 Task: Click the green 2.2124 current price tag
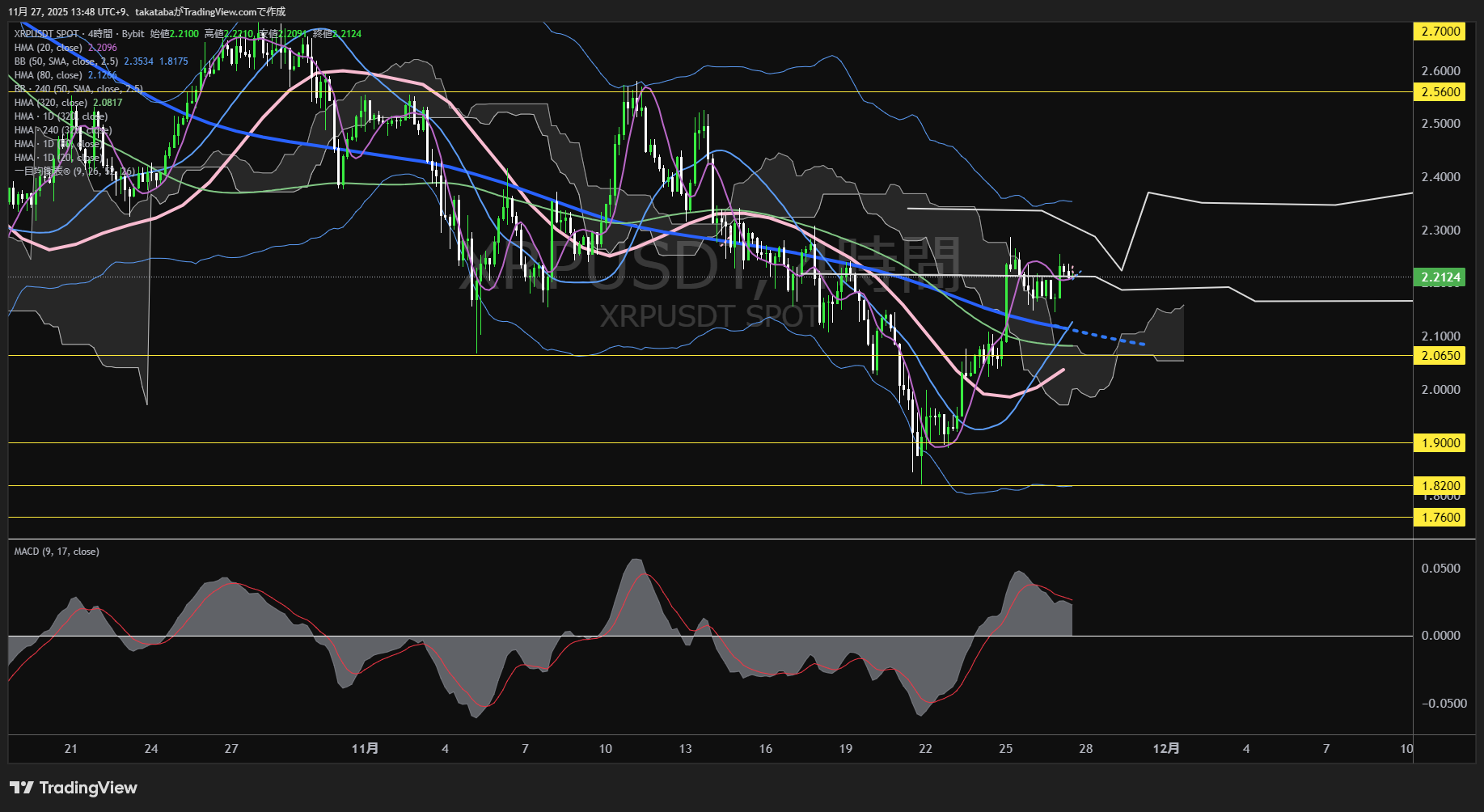pyautogui.click(x=1440, y=277)
